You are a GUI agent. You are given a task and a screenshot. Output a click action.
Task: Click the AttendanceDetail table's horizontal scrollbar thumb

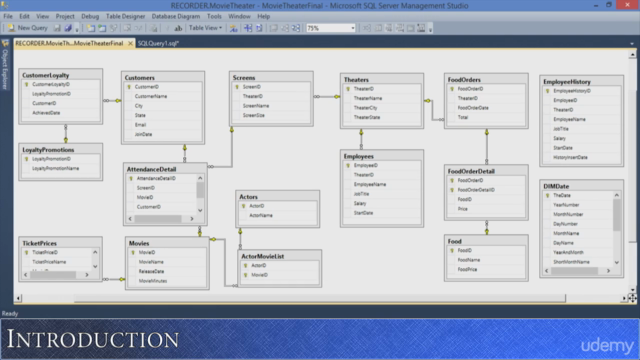pyautogui.click(x=158, y=219)
